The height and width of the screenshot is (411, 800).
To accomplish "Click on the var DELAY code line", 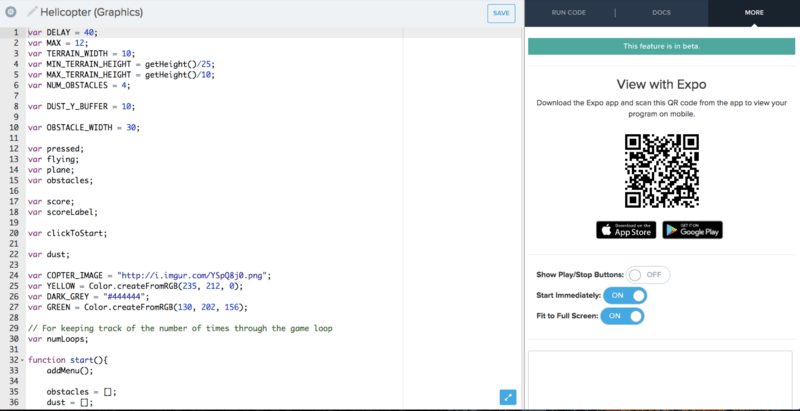I will 60,32.
